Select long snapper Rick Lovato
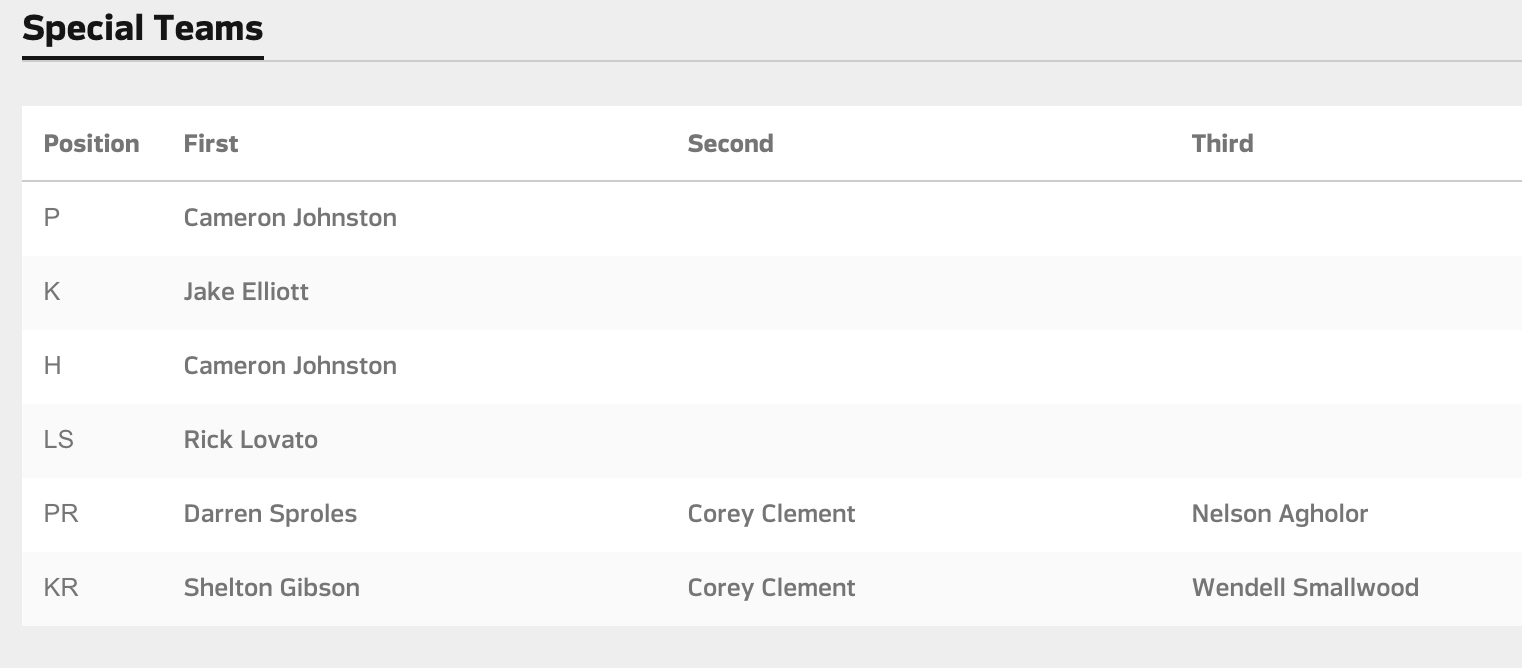 tap(250, 440)
